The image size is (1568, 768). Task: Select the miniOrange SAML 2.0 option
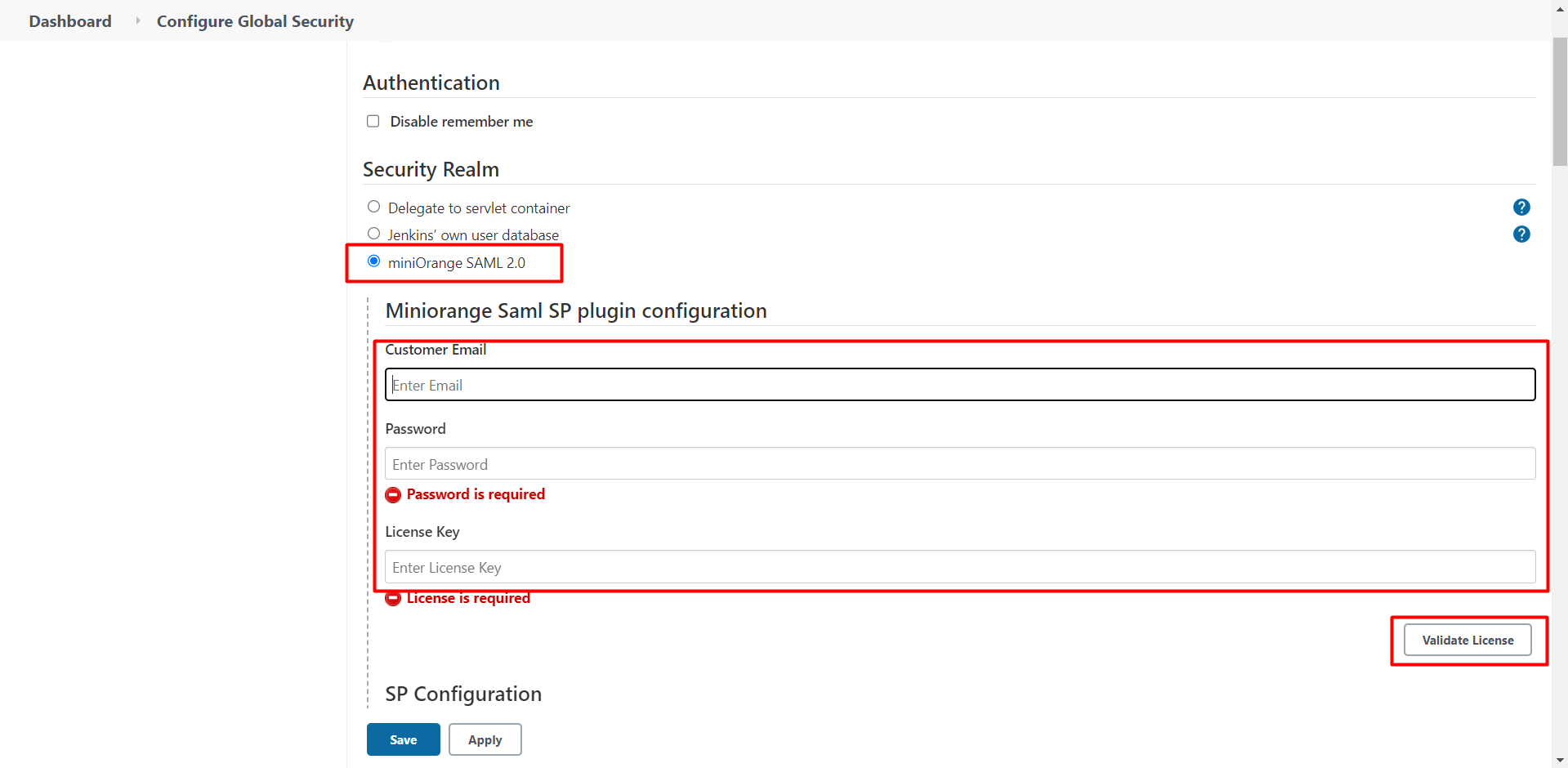click(373, 260)
